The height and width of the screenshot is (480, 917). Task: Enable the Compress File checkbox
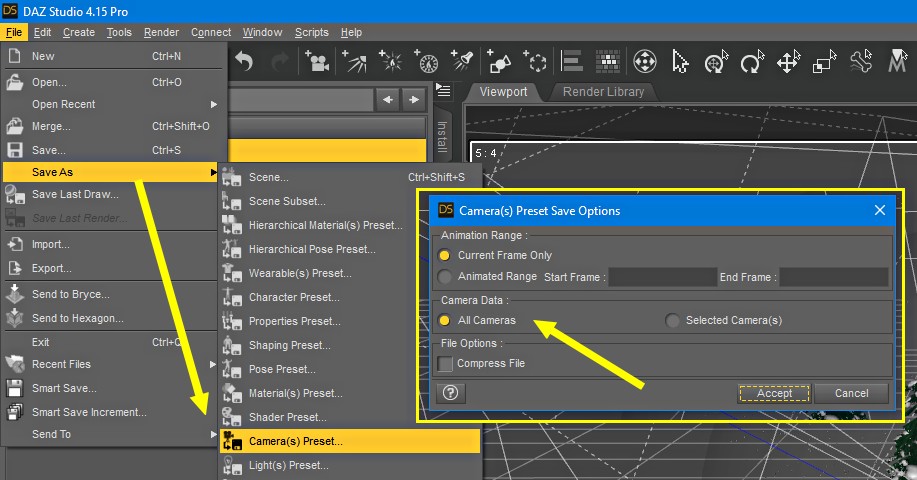click(445, 364)
